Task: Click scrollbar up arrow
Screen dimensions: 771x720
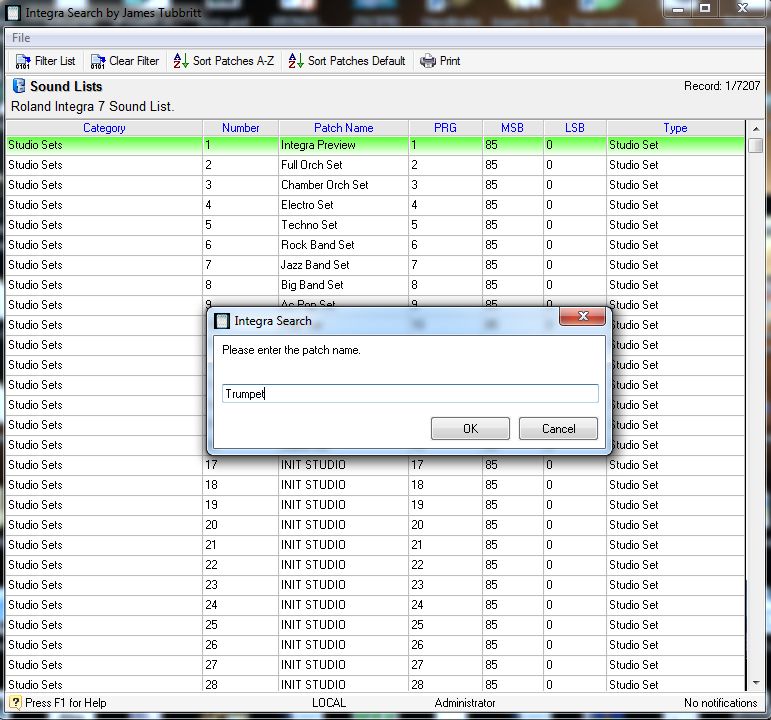Action: click(756, 129)
